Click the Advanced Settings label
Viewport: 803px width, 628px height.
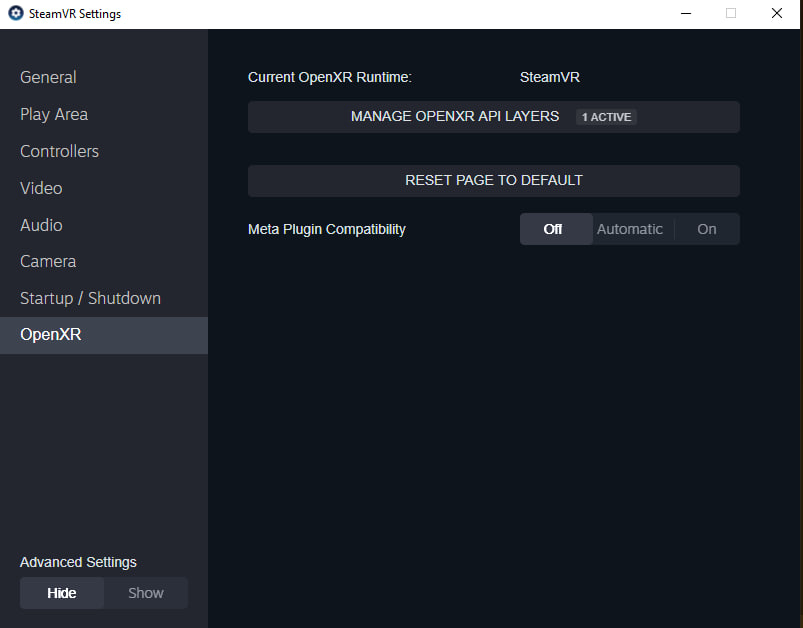78,562
